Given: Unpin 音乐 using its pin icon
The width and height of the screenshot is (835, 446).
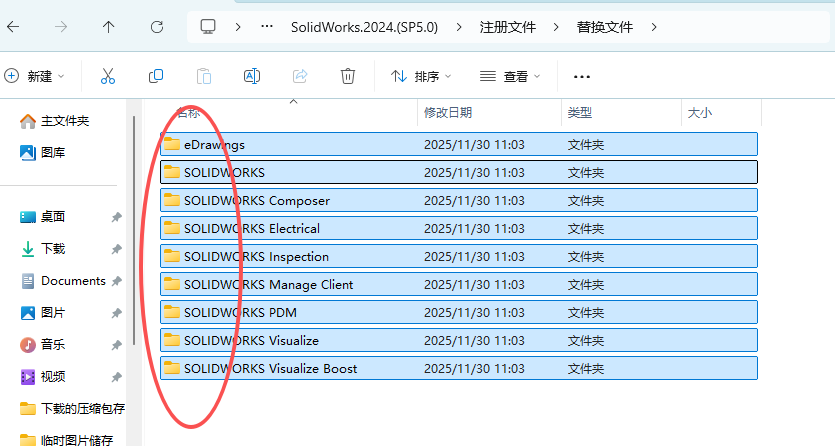Looking at the screenshot, I should 117,345.
